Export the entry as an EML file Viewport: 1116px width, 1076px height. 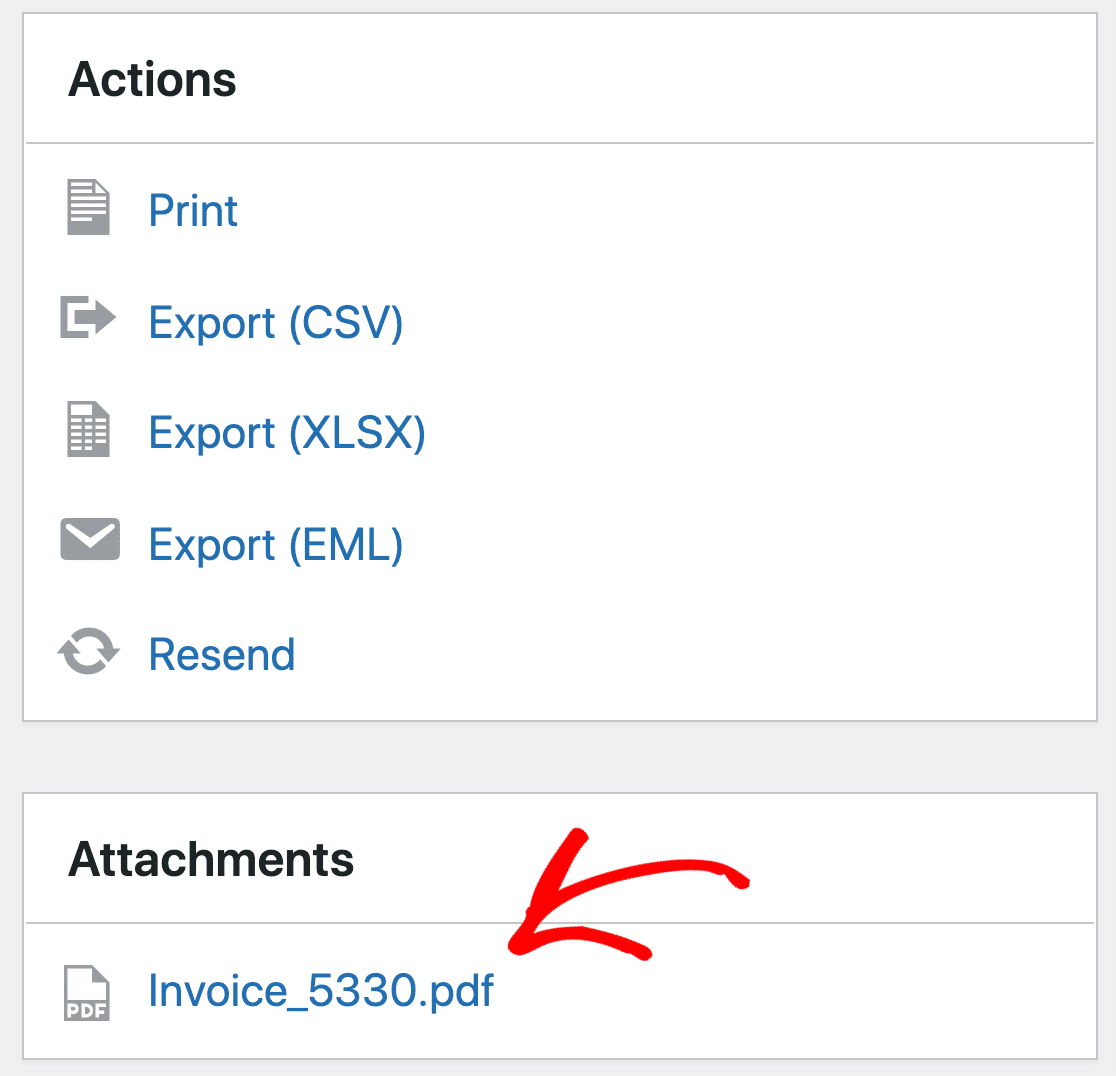pos(276,544)
